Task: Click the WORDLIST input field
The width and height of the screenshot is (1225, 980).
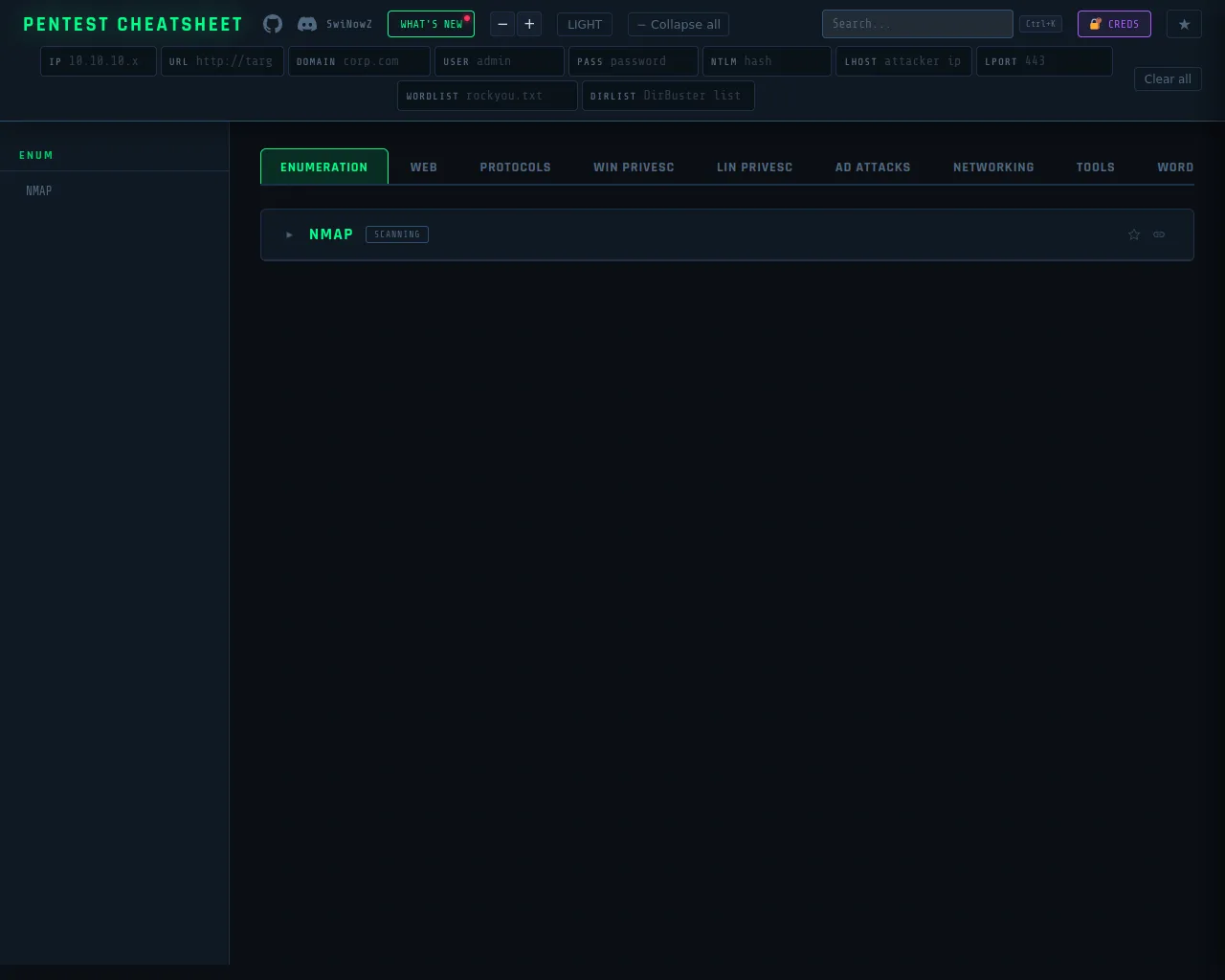Action: (x=517, y=96)
